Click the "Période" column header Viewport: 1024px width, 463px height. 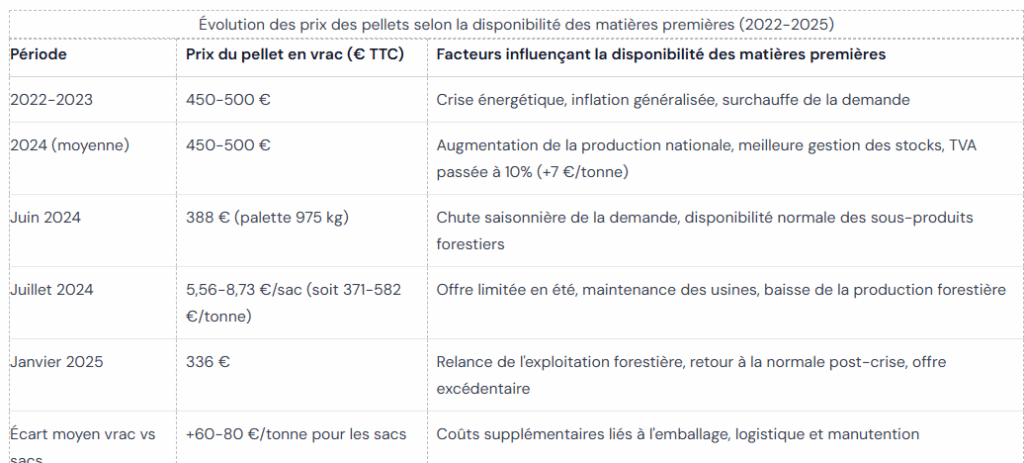[x=39, y=54]
